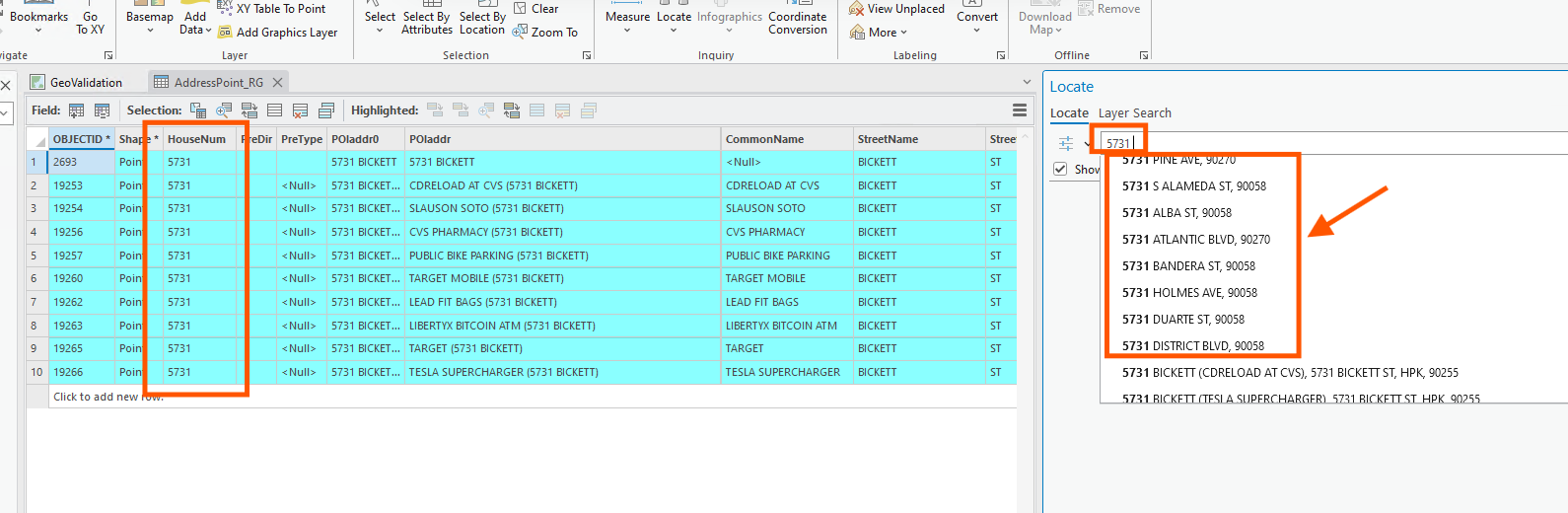
Task: Click the OBJECTID column header
Action: click(x=81, y=139)
